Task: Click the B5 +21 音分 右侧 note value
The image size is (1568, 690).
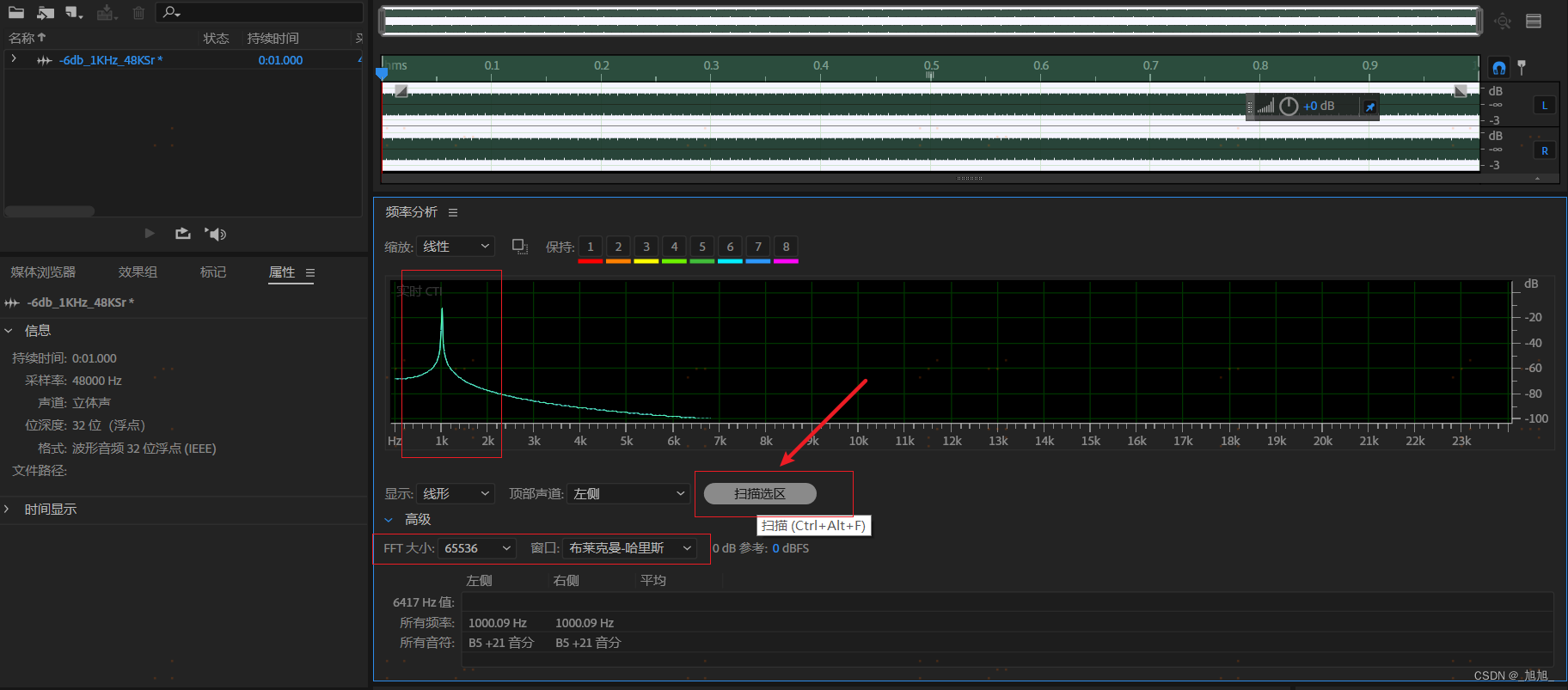Action: click(588, 643)
